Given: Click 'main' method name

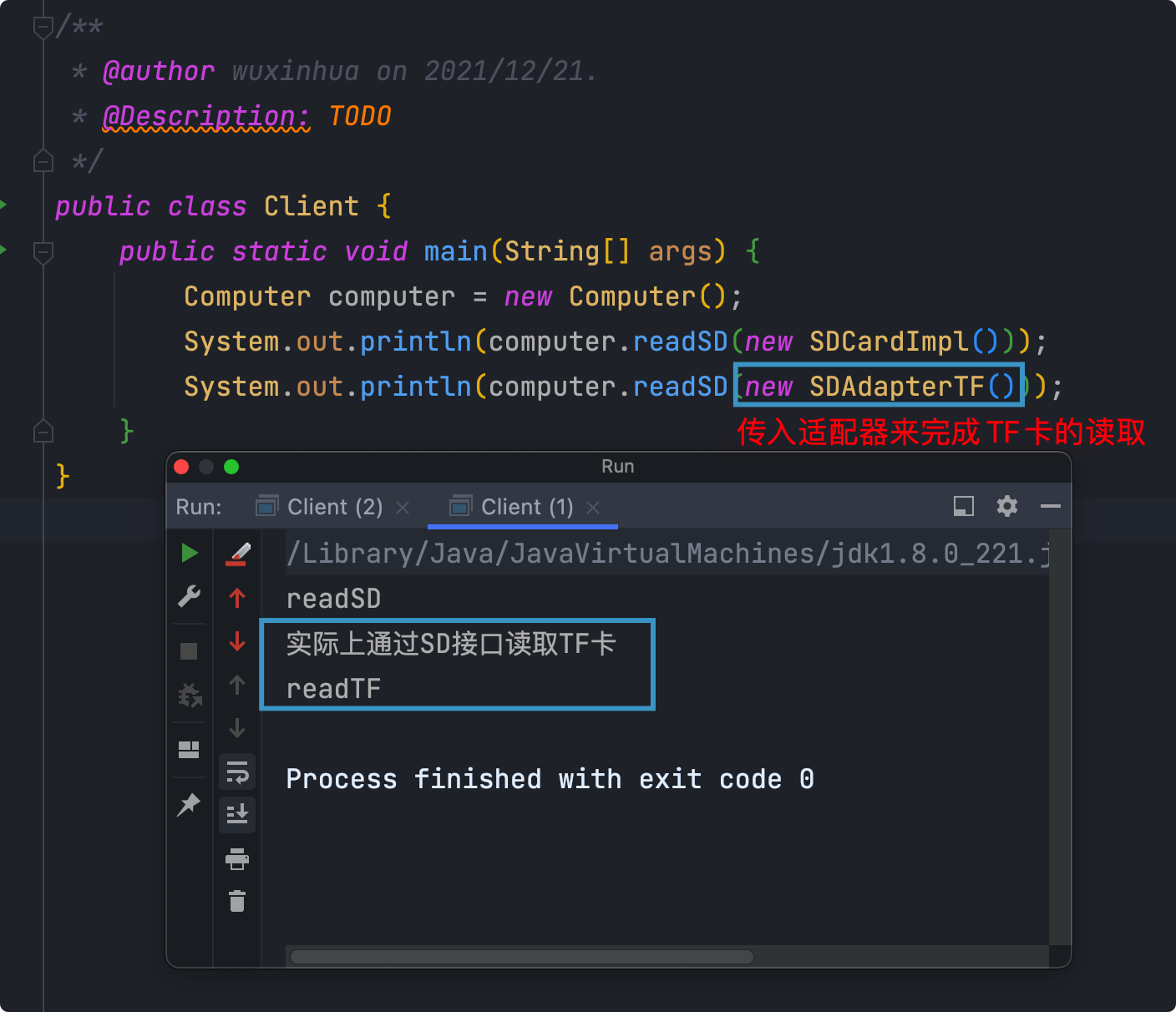Looking at the screenshot, I should click(x=455, y=251).
